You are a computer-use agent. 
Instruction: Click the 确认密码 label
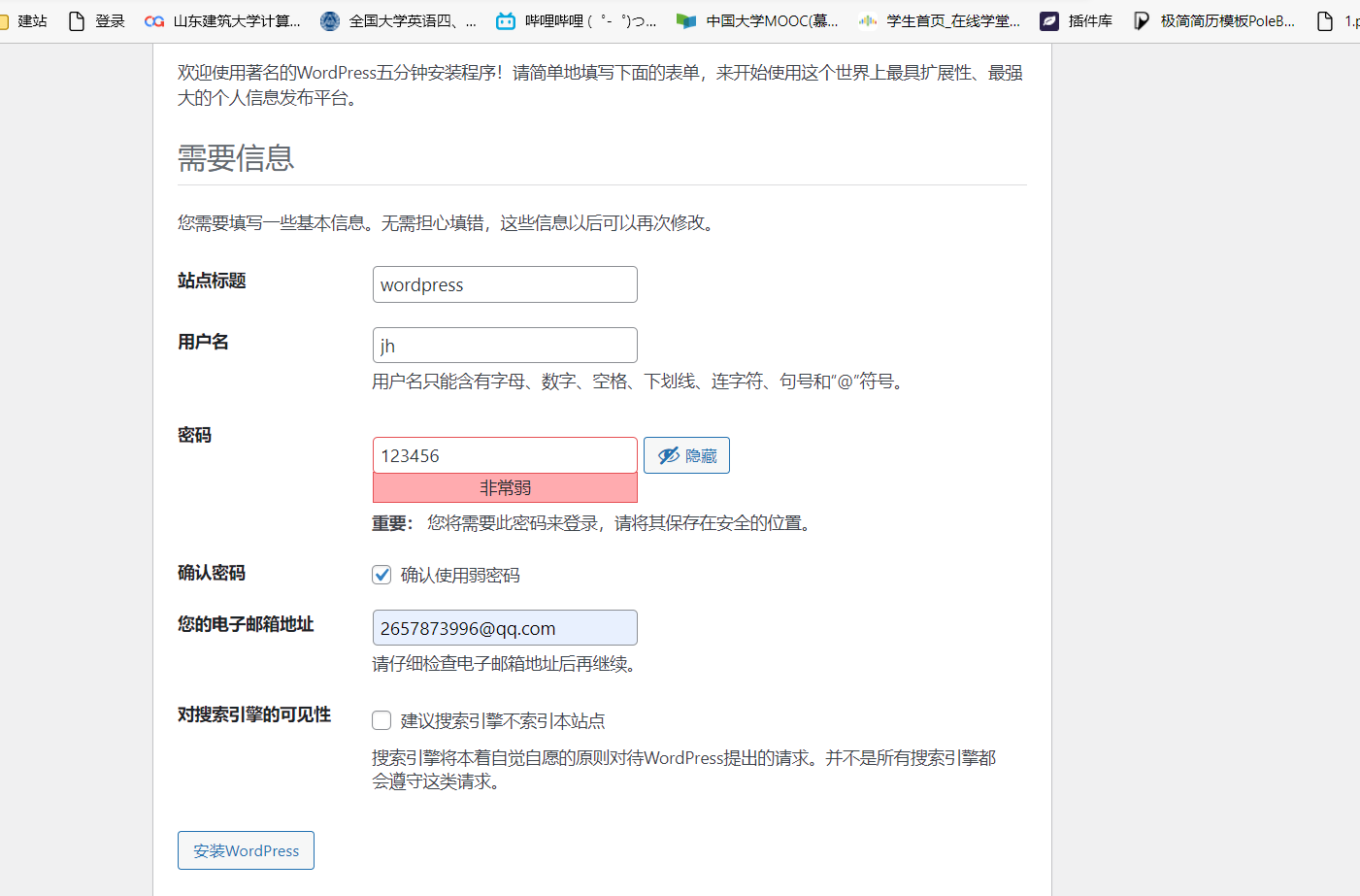coord(212,573)
